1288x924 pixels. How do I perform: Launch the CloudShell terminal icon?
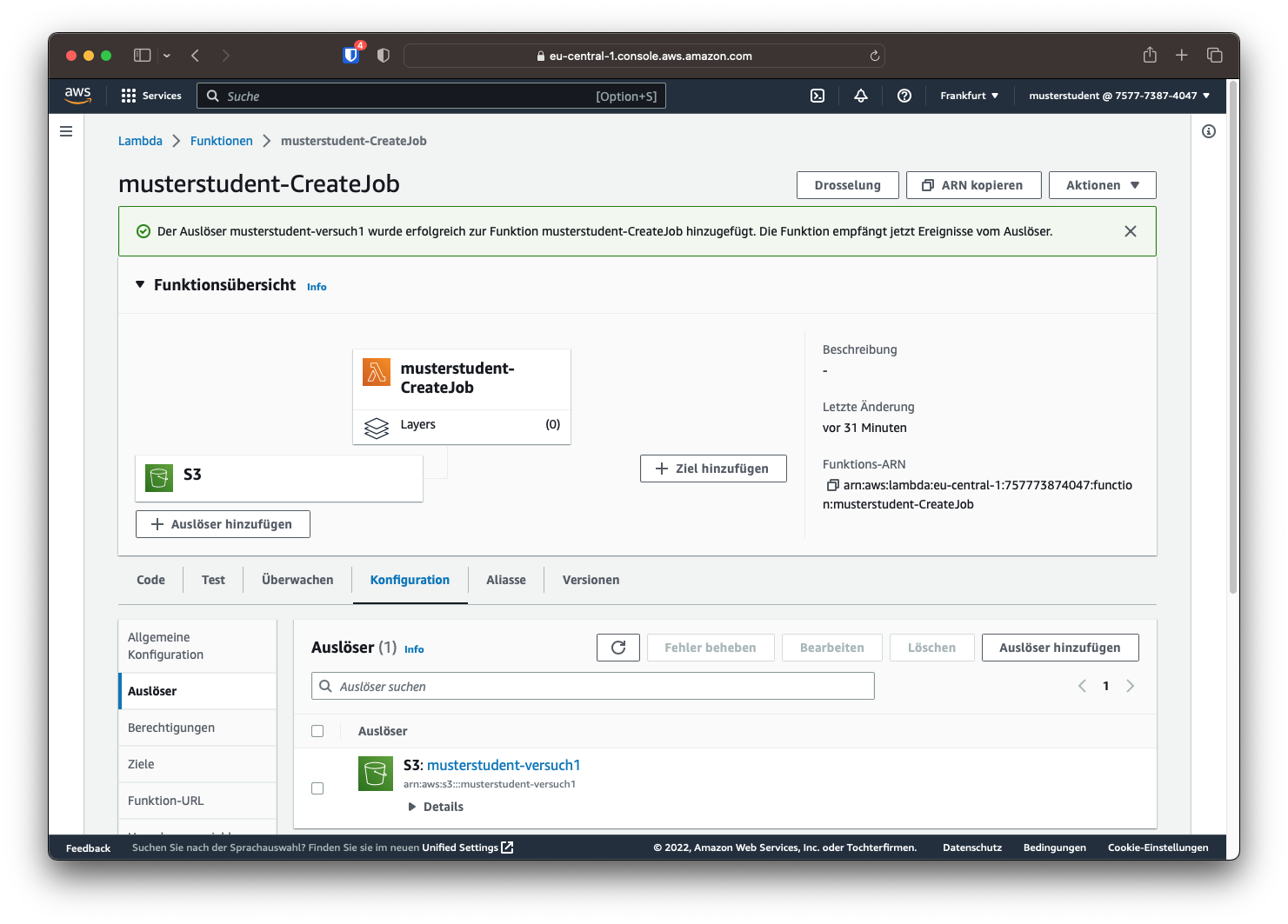click(818, 96)
